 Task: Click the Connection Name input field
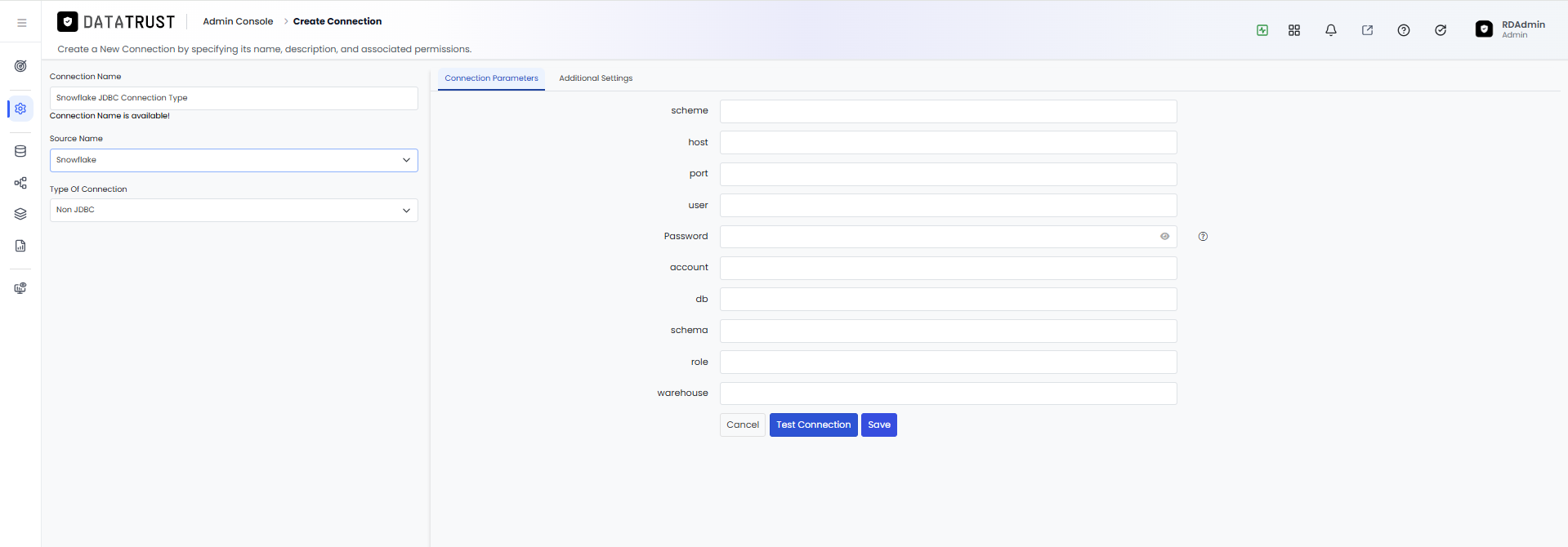(234, 98)
